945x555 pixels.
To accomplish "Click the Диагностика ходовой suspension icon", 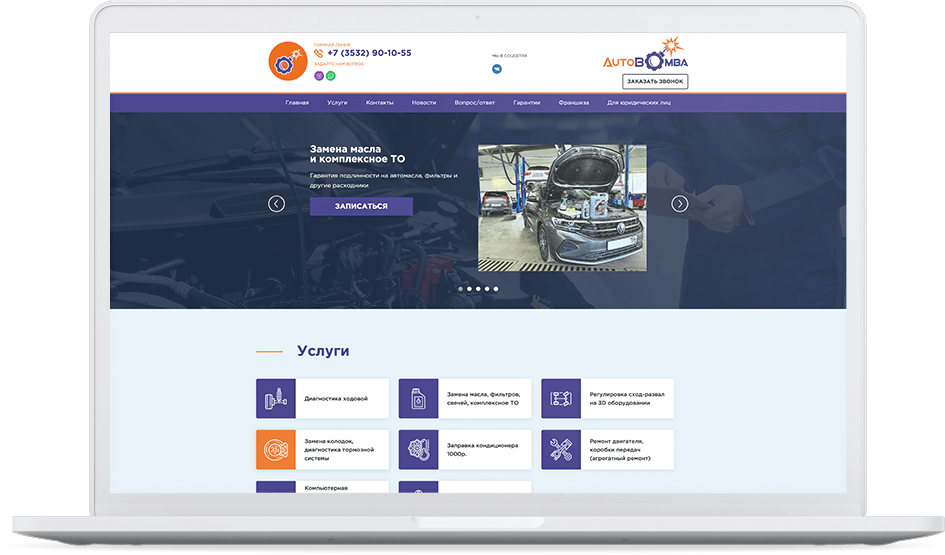I will [x=276, y=398].
